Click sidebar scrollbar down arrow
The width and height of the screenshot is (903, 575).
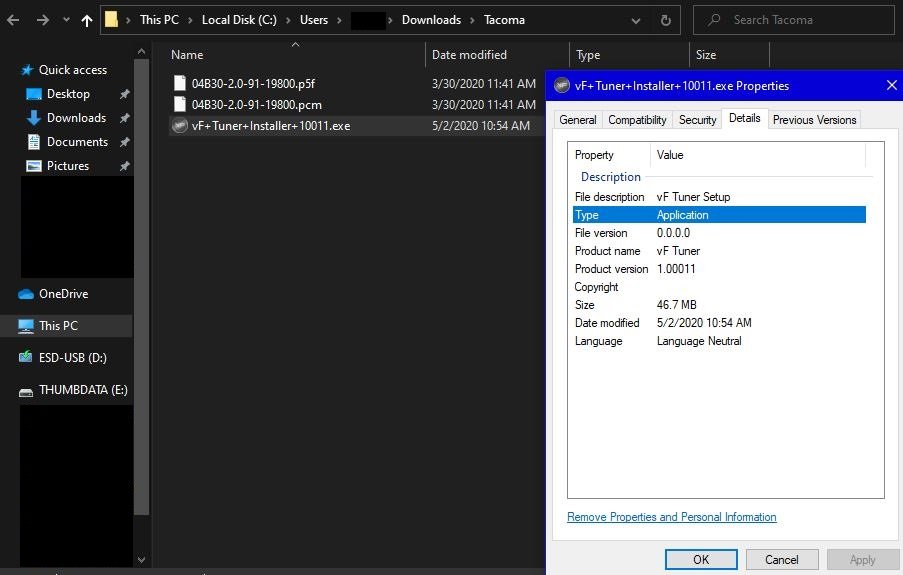pos(142,559)
